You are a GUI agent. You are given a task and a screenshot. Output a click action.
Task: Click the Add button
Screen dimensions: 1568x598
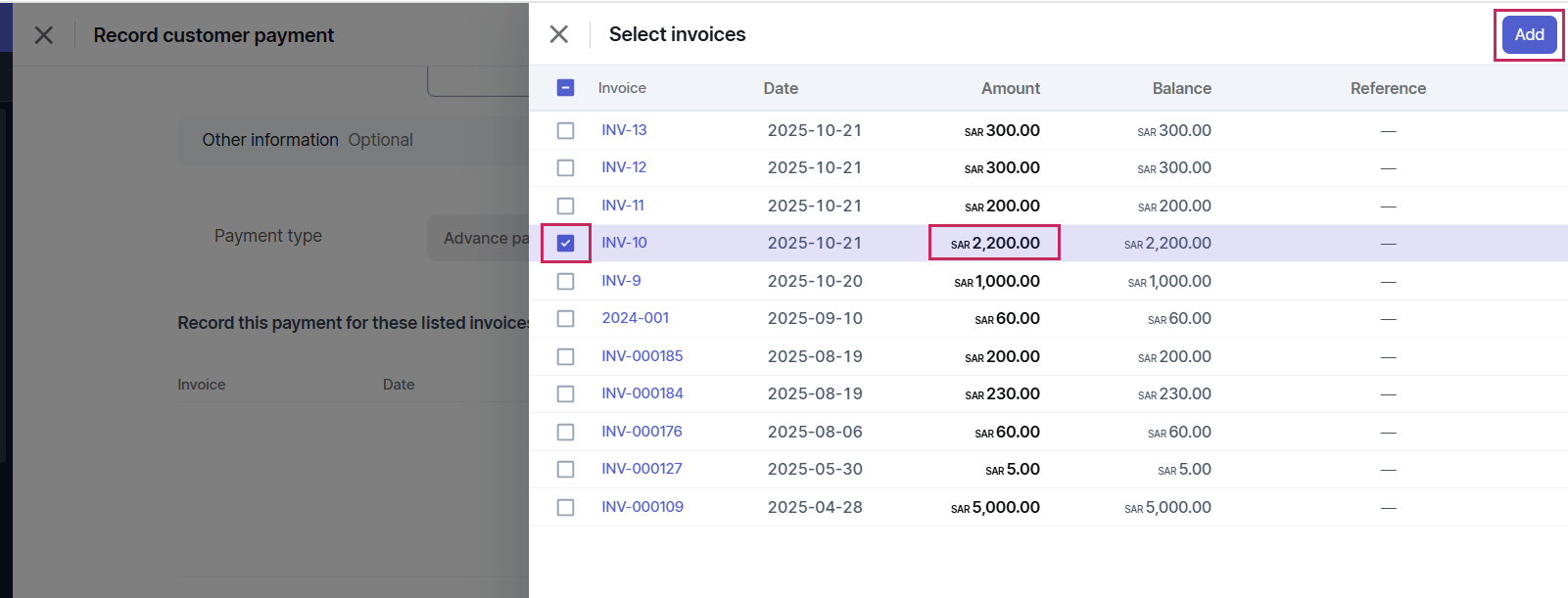[1529, 35]
